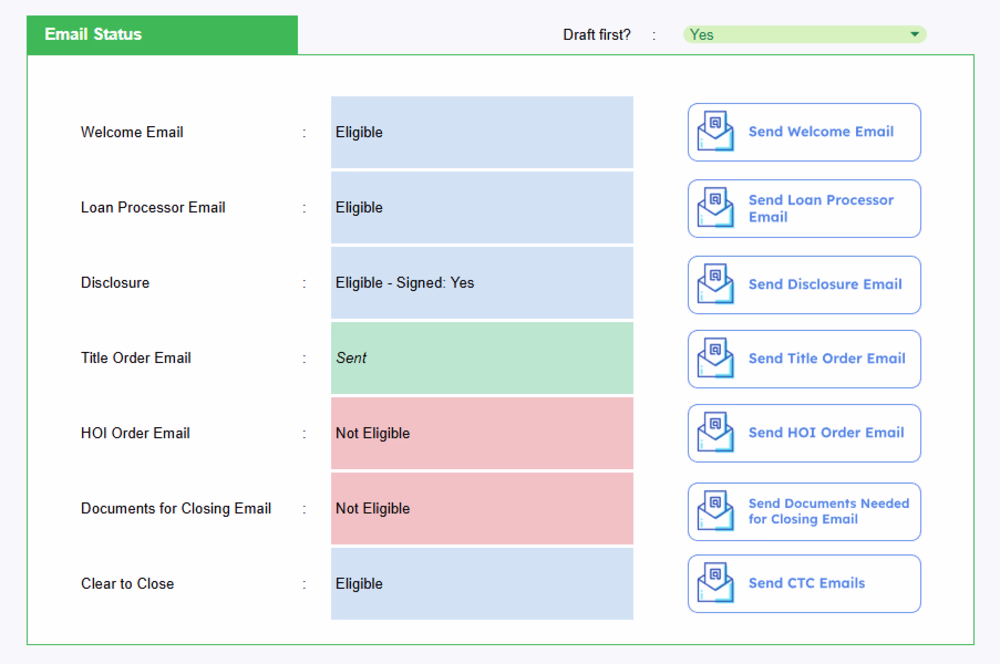
Task: Select the Email Status tab header
Action: coord(162,34)
